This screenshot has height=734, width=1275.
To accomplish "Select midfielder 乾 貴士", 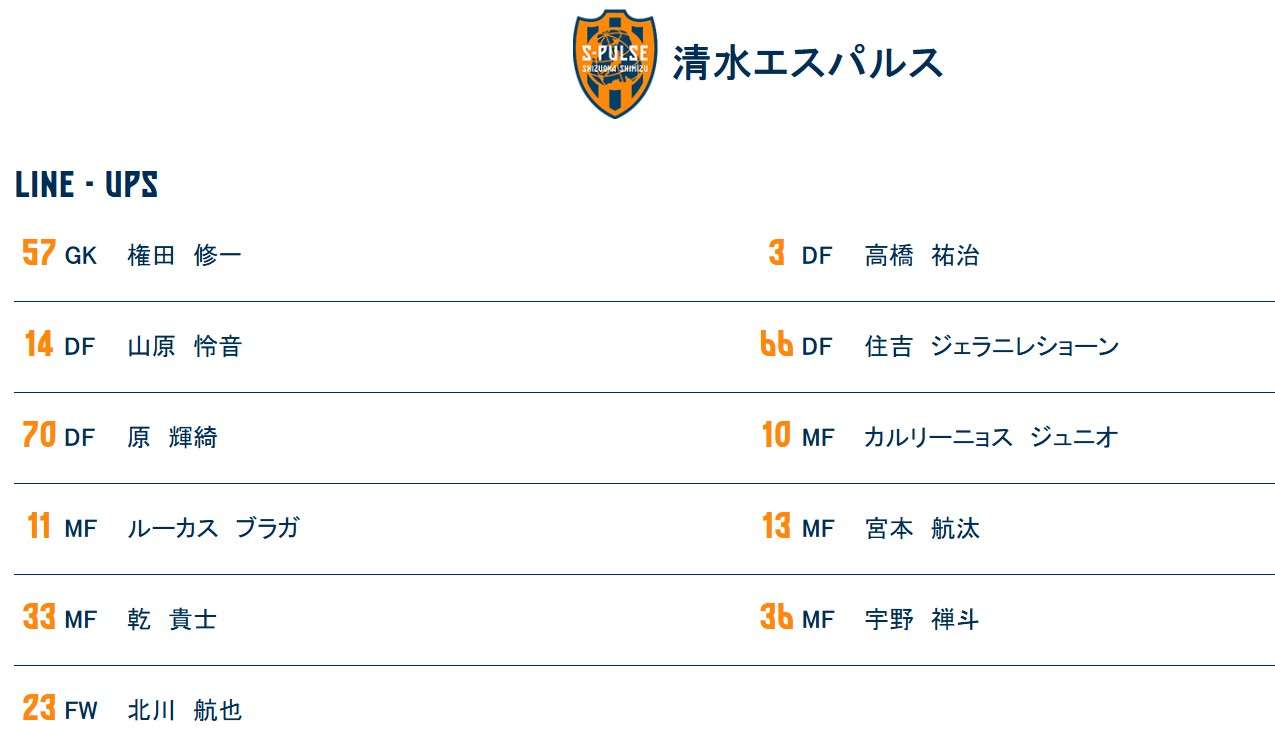I will 172,619.
